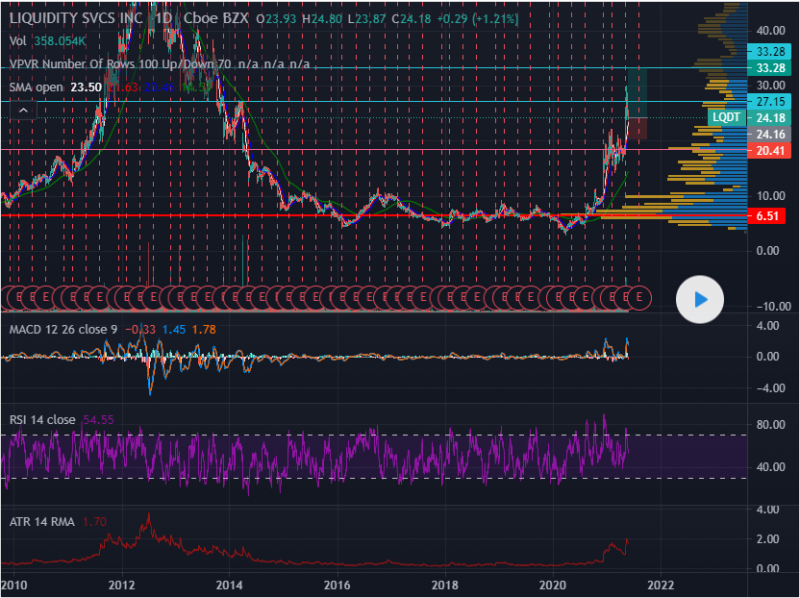Select the 27.15 price axis label

pyautogui.click(x=769, y=102)
